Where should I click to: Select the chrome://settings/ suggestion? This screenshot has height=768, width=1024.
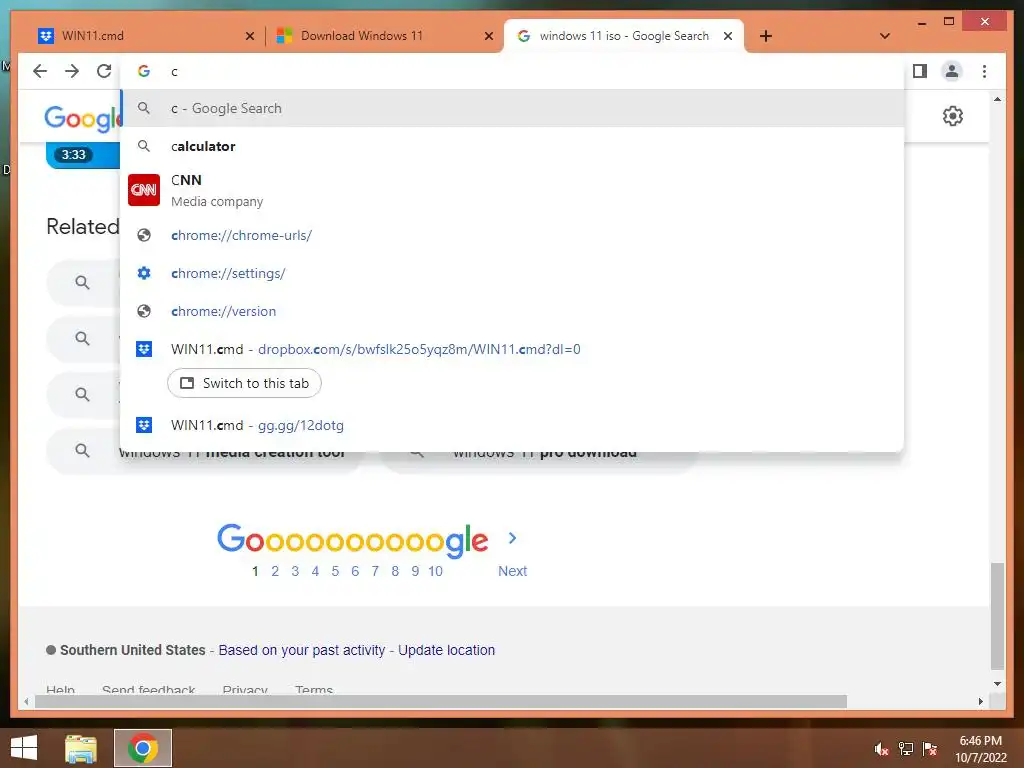tap(512, 273)
